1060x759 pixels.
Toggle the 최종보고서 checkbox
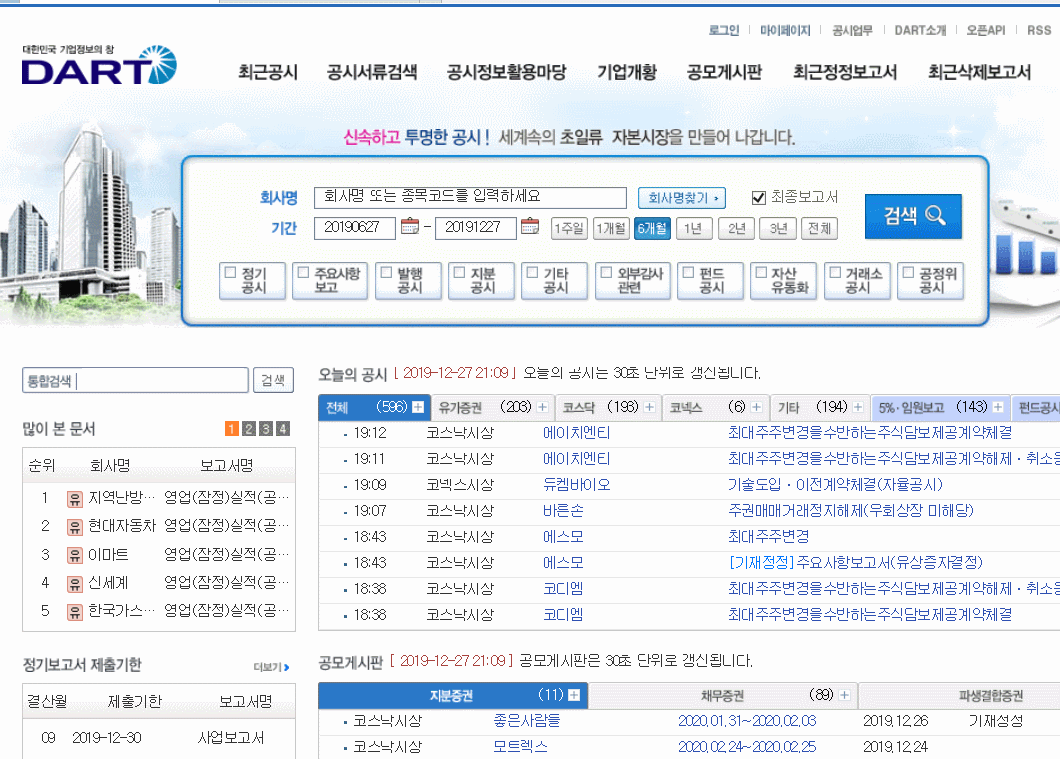click(x=758, y=197)
